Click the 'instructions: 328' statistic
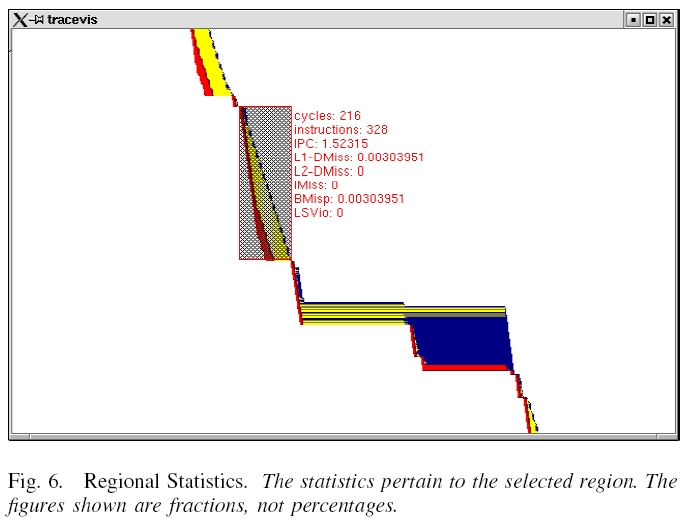This screenshot has height=519, width=690. pos(341,130)
